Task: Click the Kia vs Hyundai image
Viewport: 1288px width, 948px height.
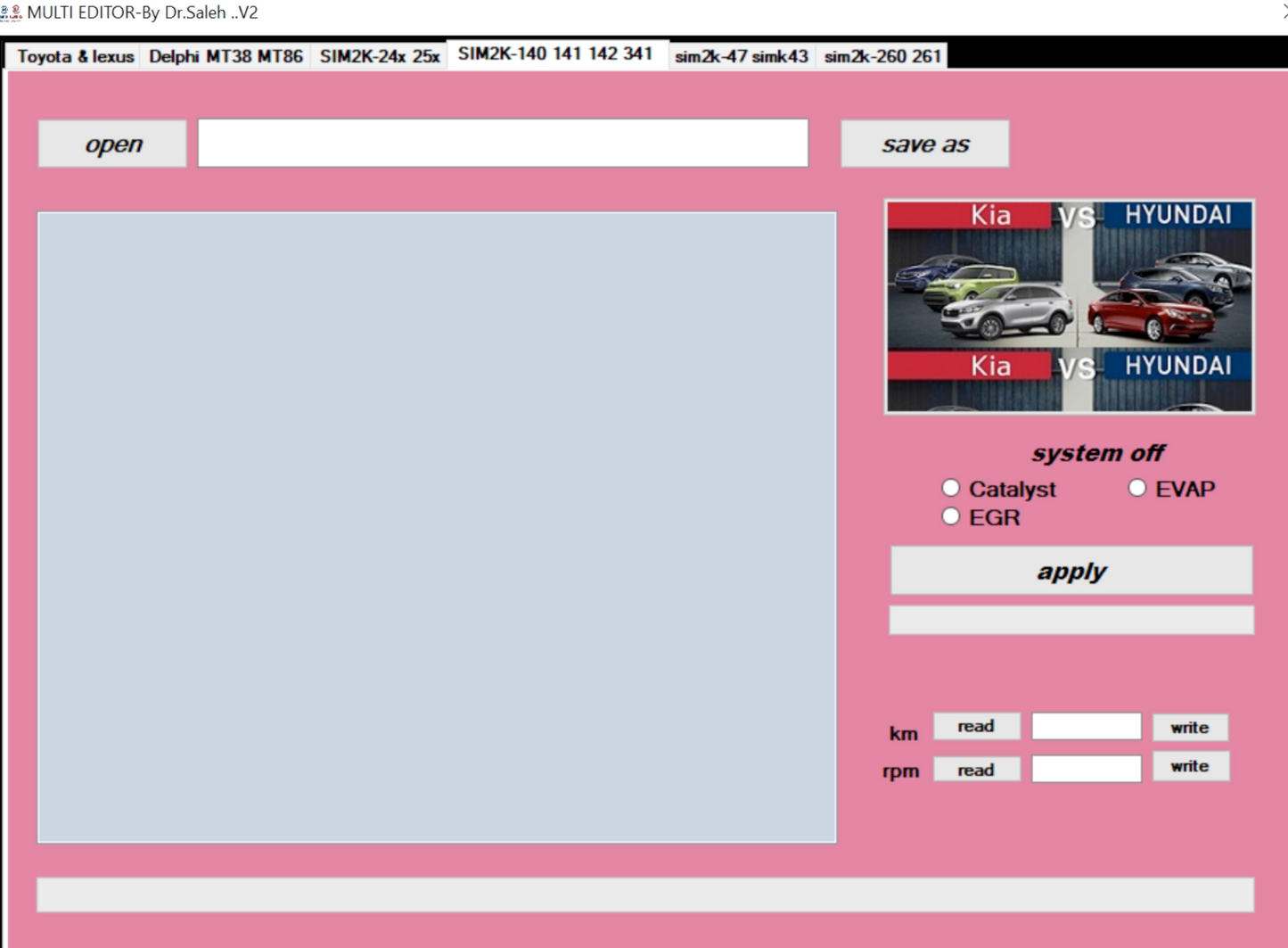Action: pyautogui.click(x=1069, y=305)
